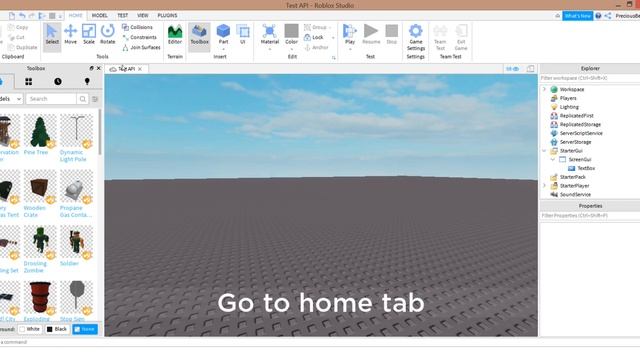Toggle Join Surfaces option
The width and height of the screenshot is (640, 360).
coord(141,47)
